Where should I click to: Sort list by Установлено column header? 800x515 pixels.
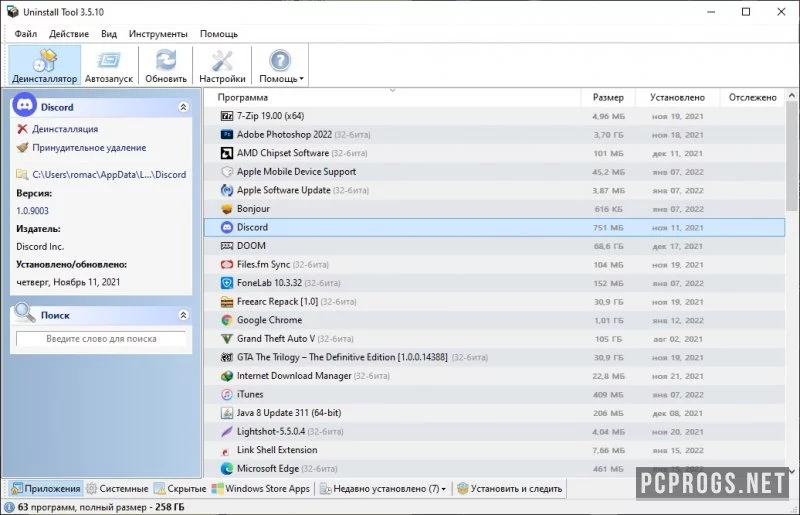(677, 97)
